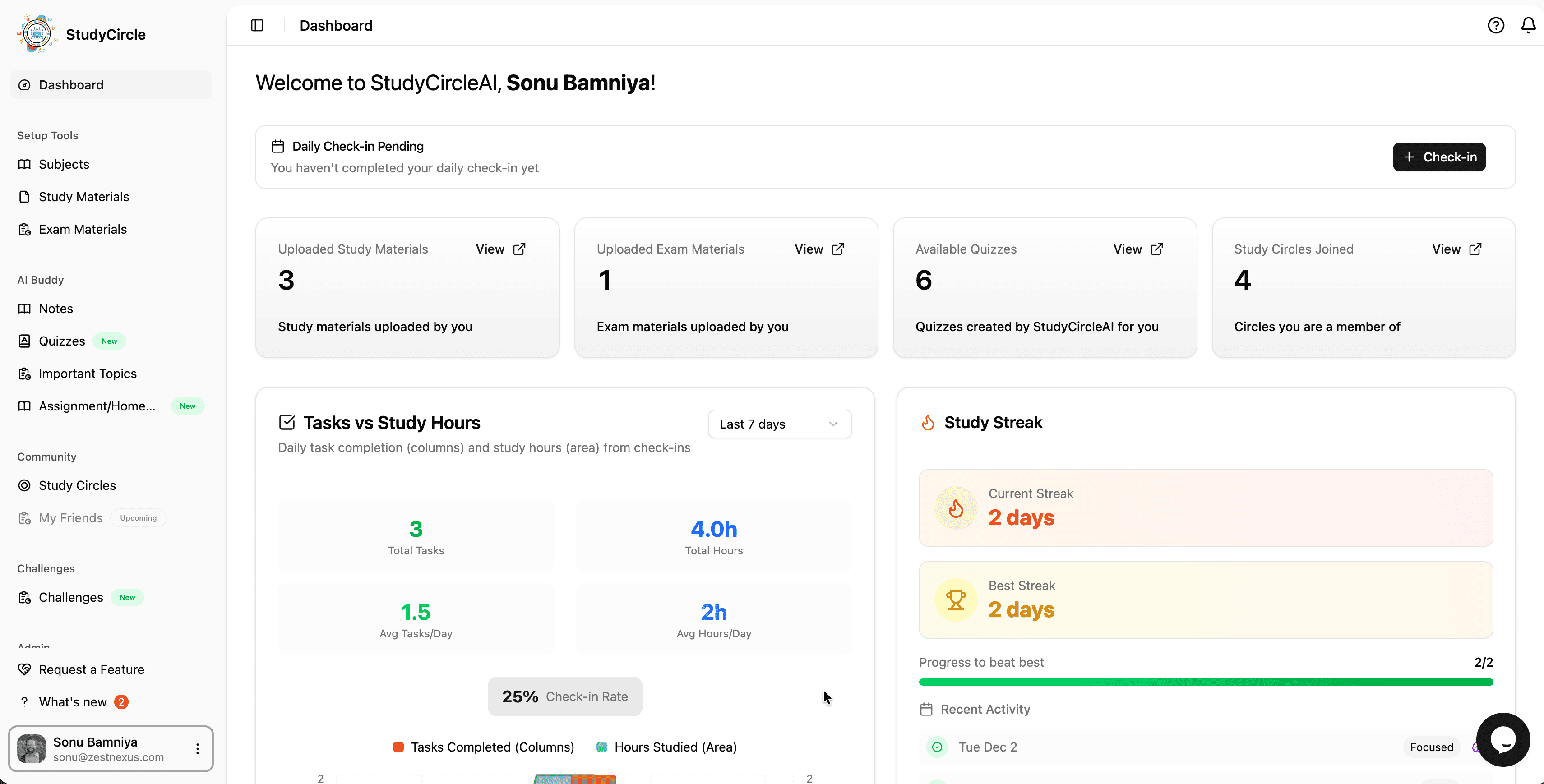This screenshot has width=1544, height=784.
Task: Click the notifications bell icon
Action: pos(1528,25)
